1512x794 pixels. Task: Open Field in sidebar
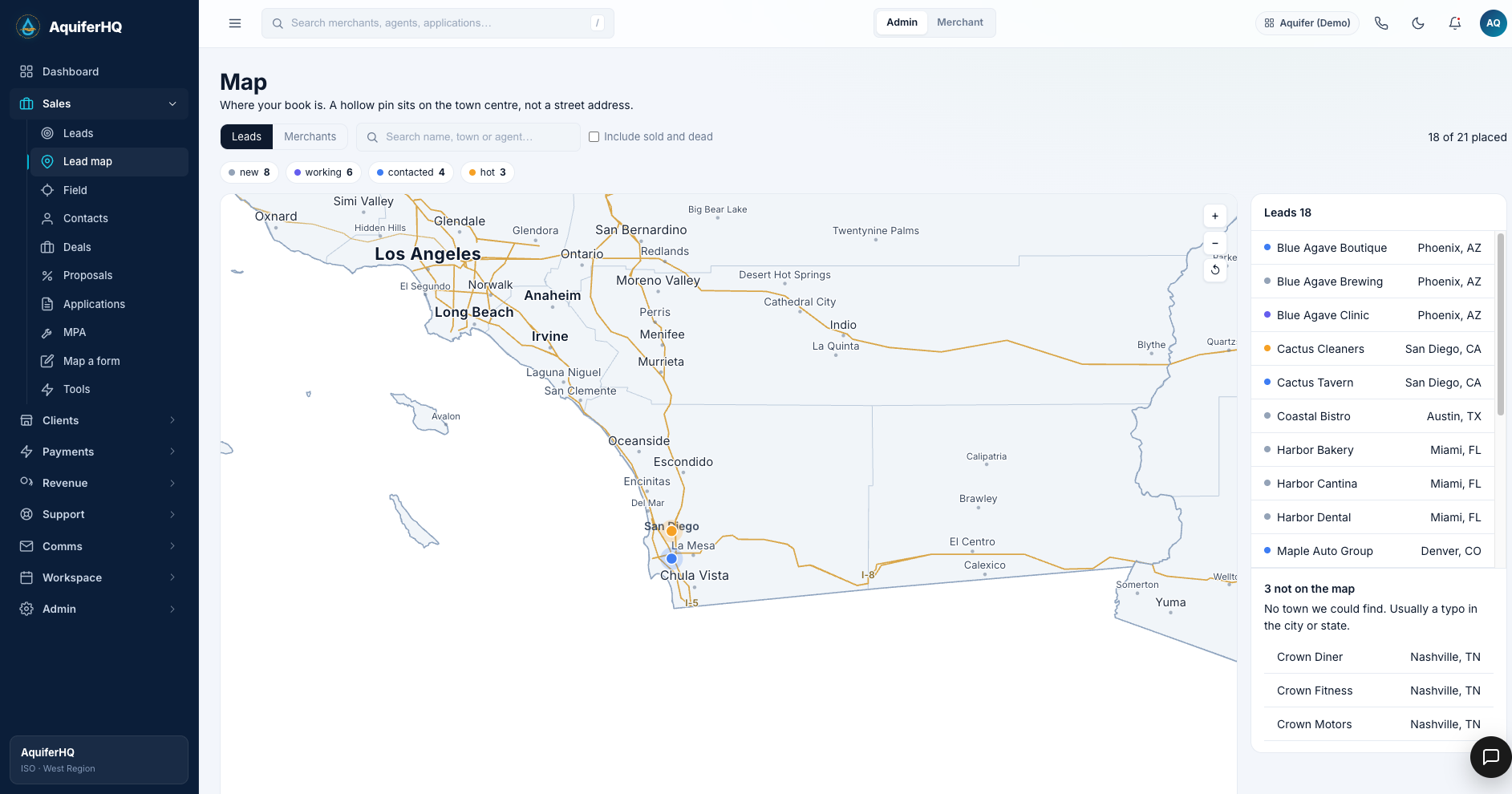pyautogui.click(x=108, y=190)
